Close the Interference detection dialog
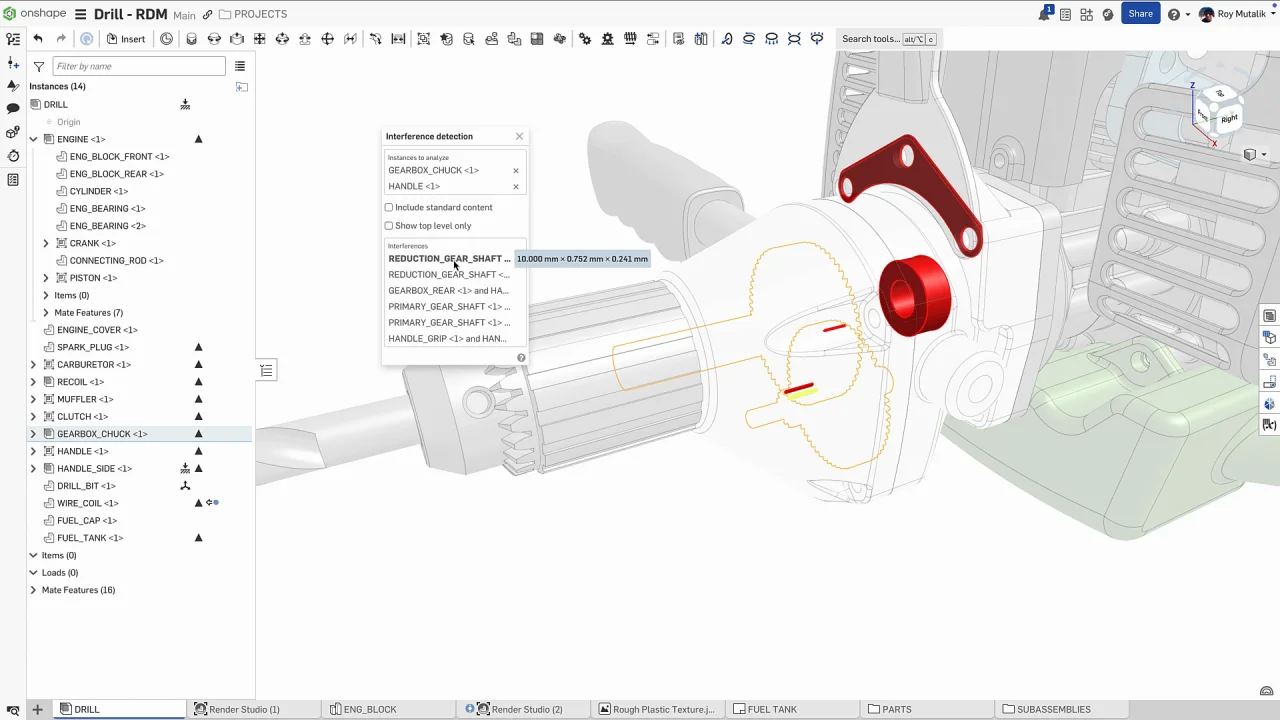Image resolution: width=1280 pixels, height=720 pixels. pyautogui.click(x=519, y=136)
